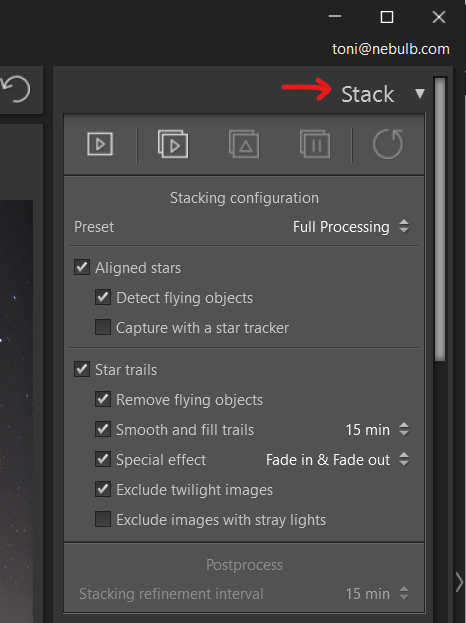The height and width of the screenshot is (623, 466).
Task: Click the toni@nebulb.com account label
Action: click(391, 49)
